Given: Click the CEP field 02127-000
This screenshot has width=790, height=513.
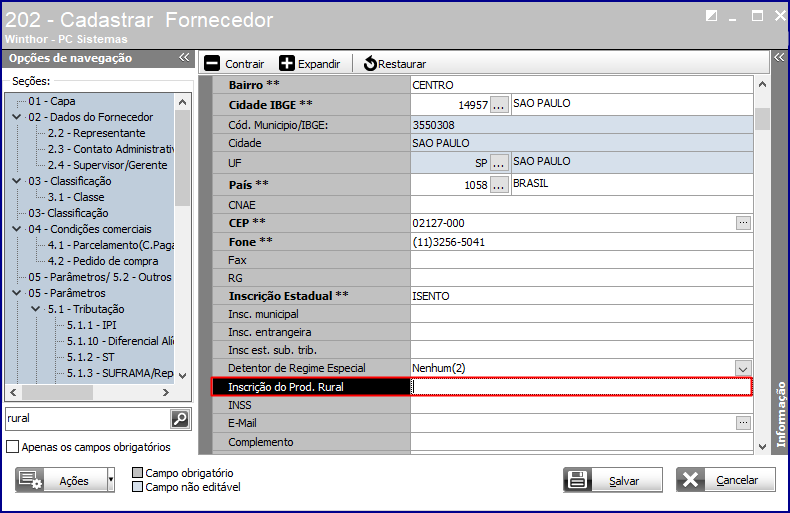Looking at the screenshot, I should (573, 223).
